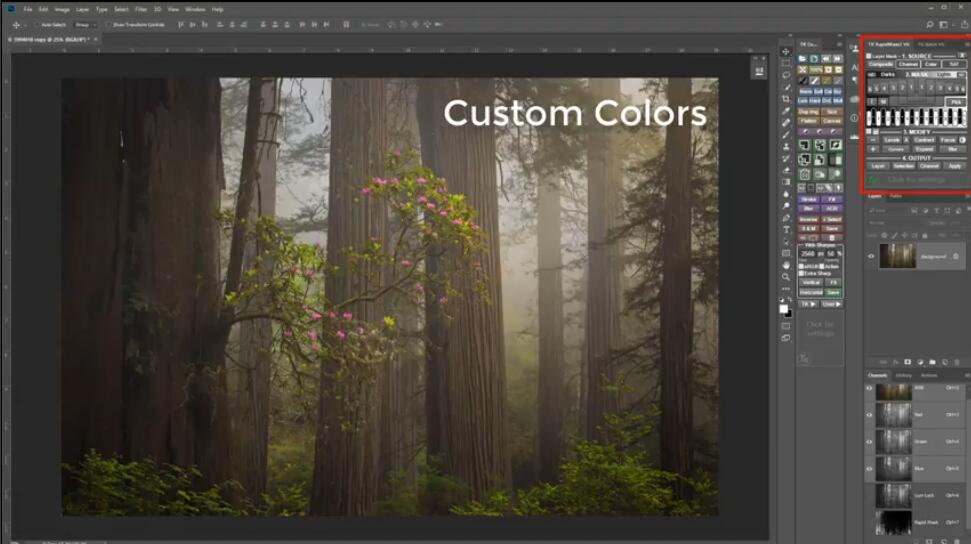
Task: Select the Hand tool
Action: (x=786, y=266)
